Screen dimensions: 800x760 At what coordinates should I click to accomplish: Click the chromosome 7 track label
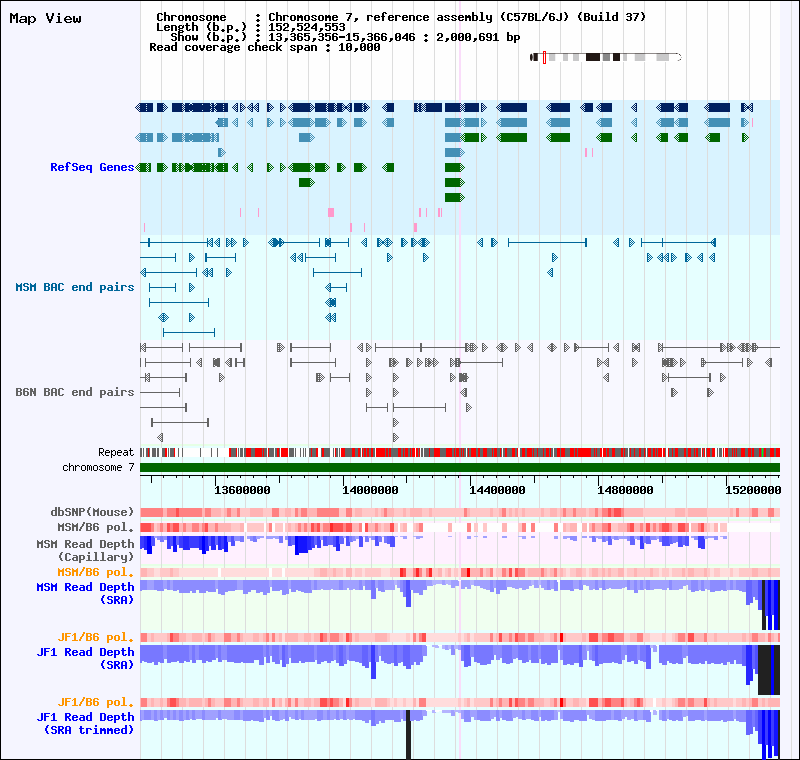pyautogui.click(x=98, y=467)
